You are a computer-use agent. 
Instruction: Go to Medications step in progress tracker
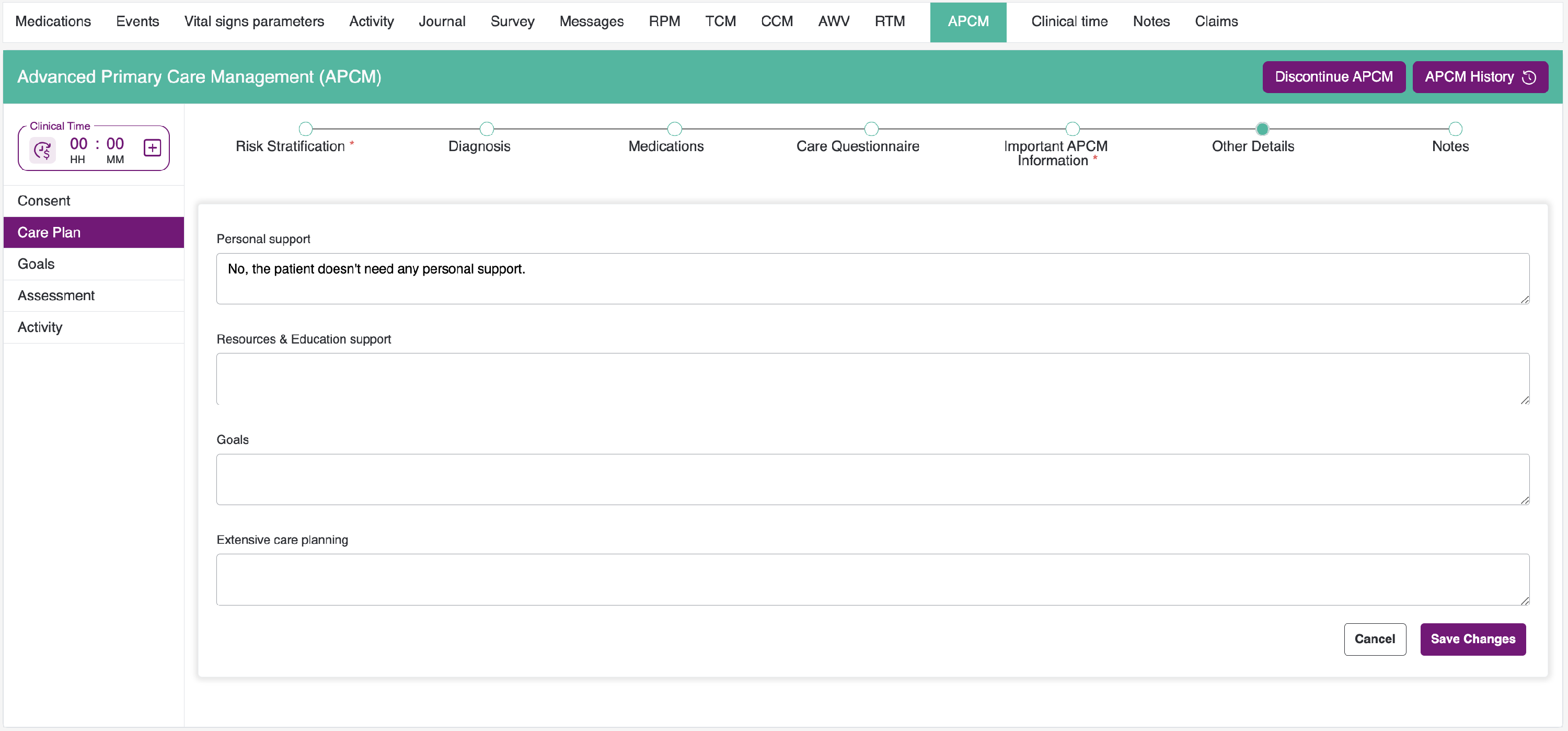coord(674,129)
